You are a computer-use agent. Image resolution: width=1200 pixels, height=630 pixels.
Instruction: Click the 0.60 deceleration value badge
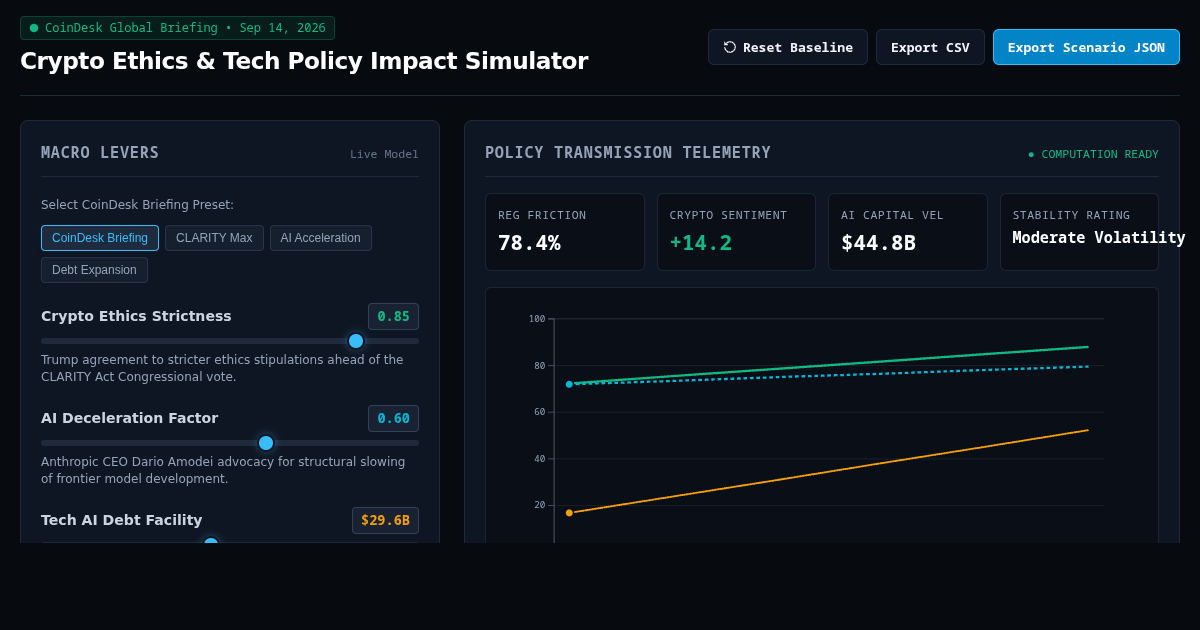pos(393,418)
